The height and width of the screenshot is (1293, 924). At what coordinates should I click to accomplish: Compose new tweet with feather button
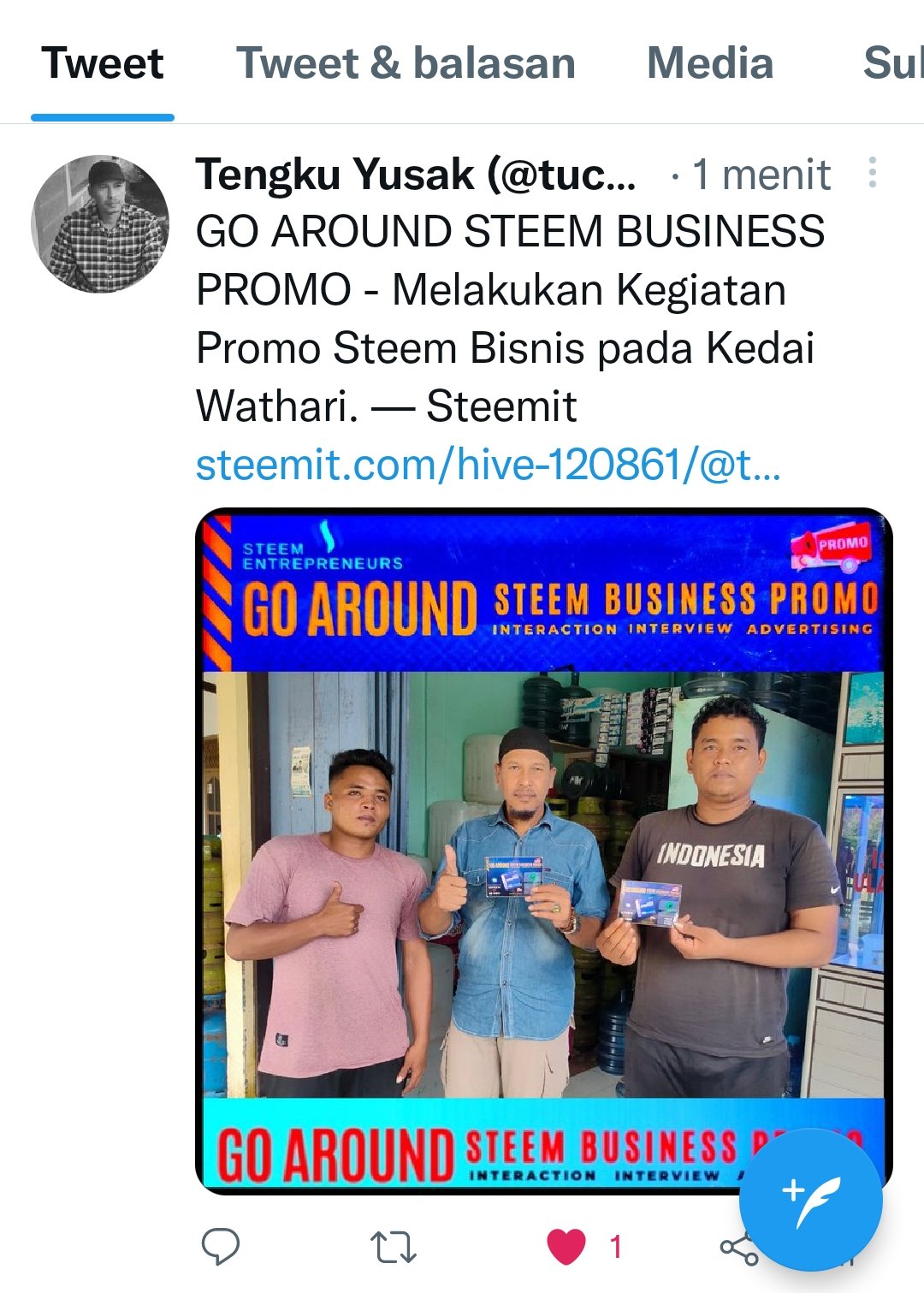pos(810,1200)
